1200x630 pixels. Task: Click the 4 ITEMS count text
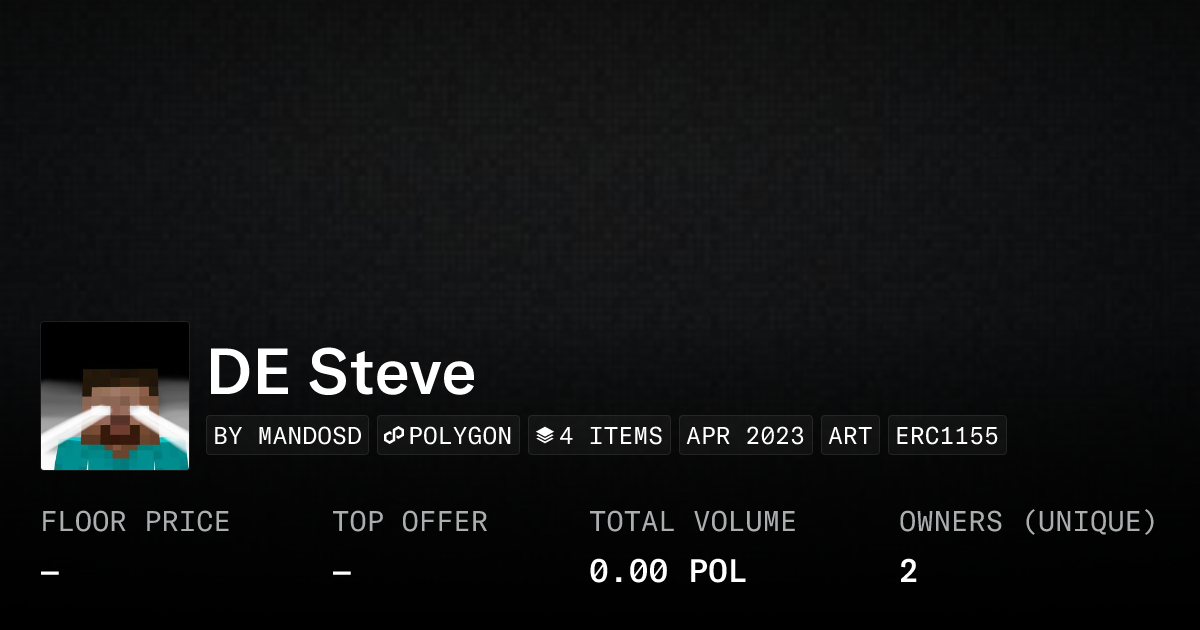coord(611,436)
